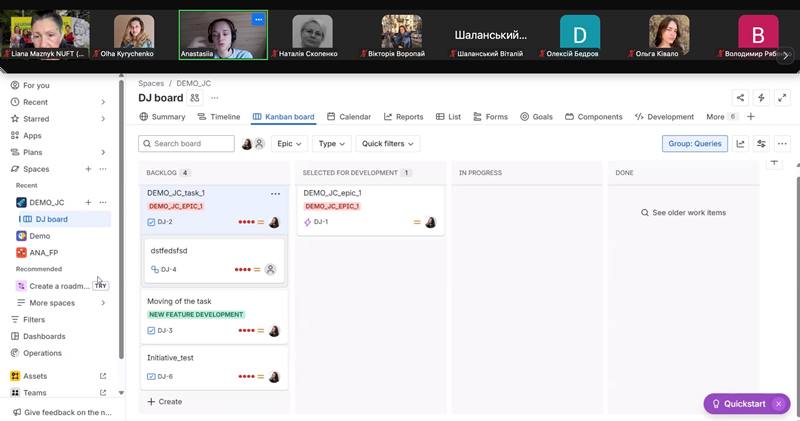Open the Moving of the task card

(x=214, y=316)
